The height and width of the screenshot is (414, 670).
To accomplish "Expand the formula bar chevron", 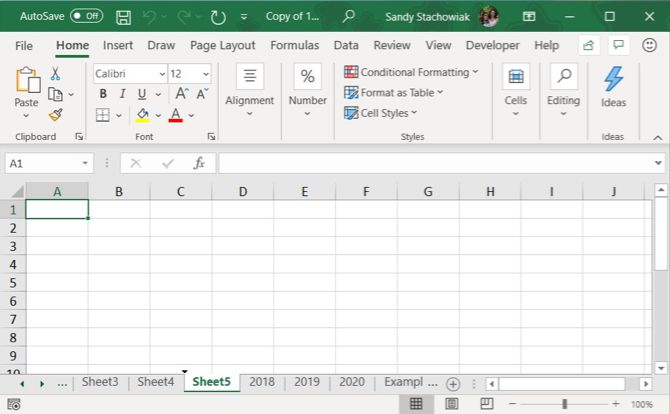I will tap(658, 163).
